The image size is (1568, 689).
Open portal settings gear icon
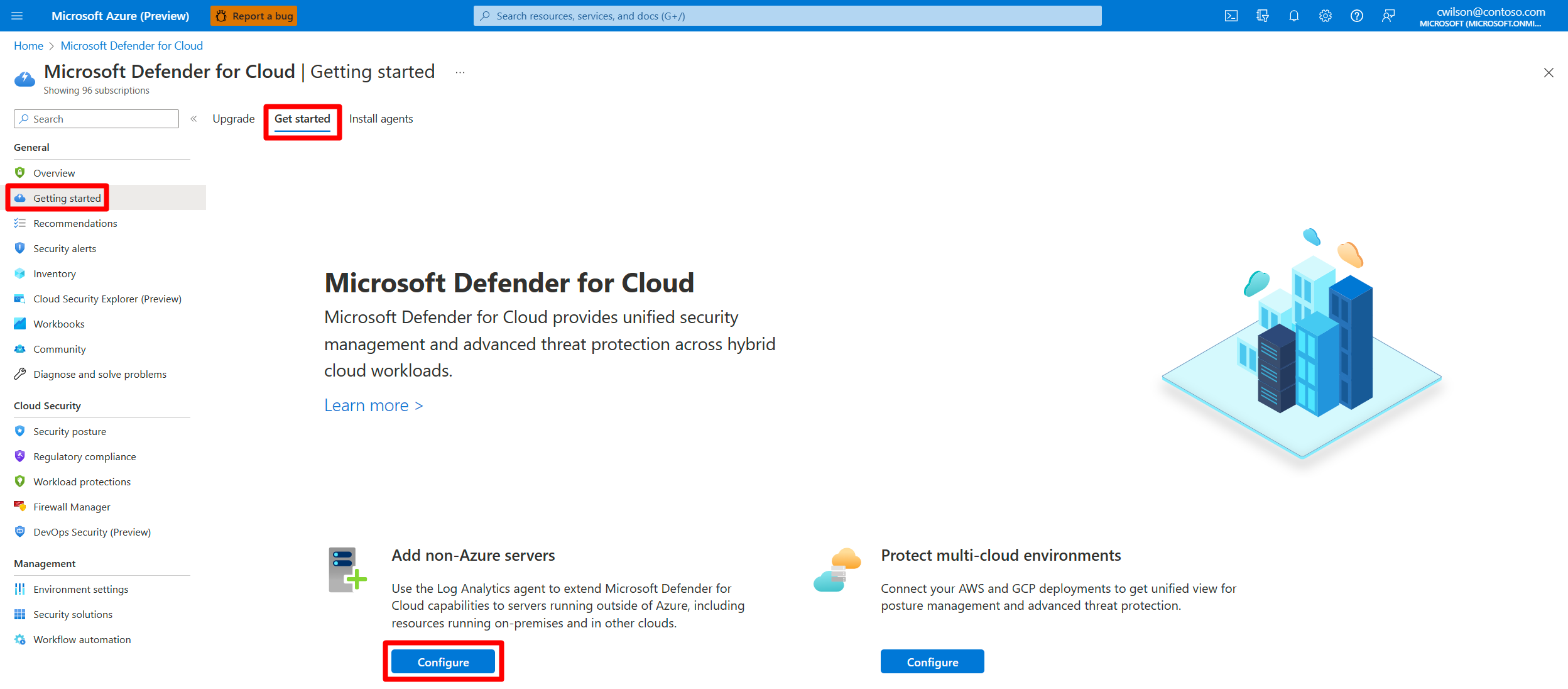tap(1325, 16)
